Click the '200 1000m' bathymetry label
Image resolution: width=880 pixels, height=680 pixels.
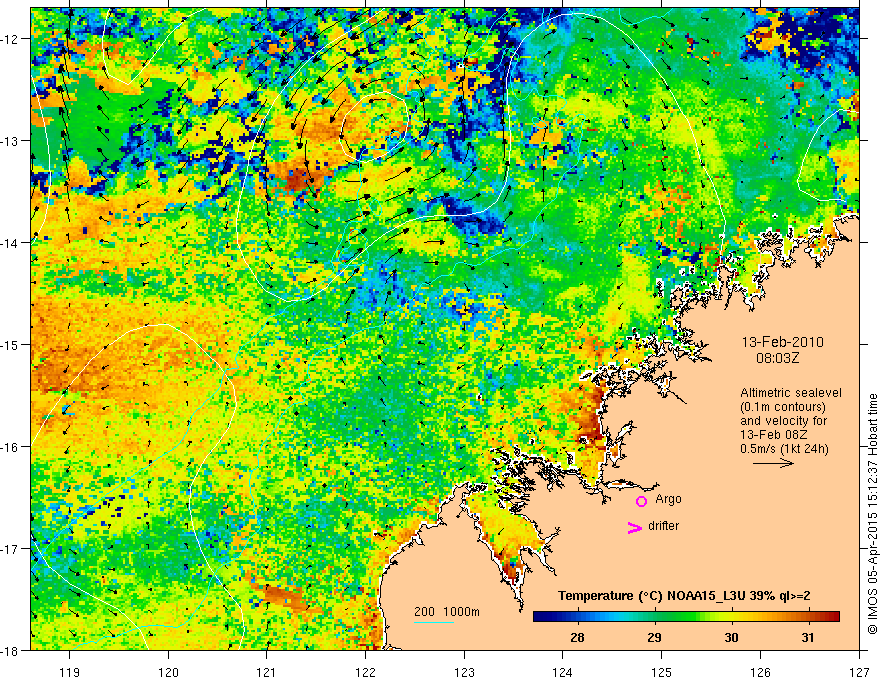click(x=447, y=612)
